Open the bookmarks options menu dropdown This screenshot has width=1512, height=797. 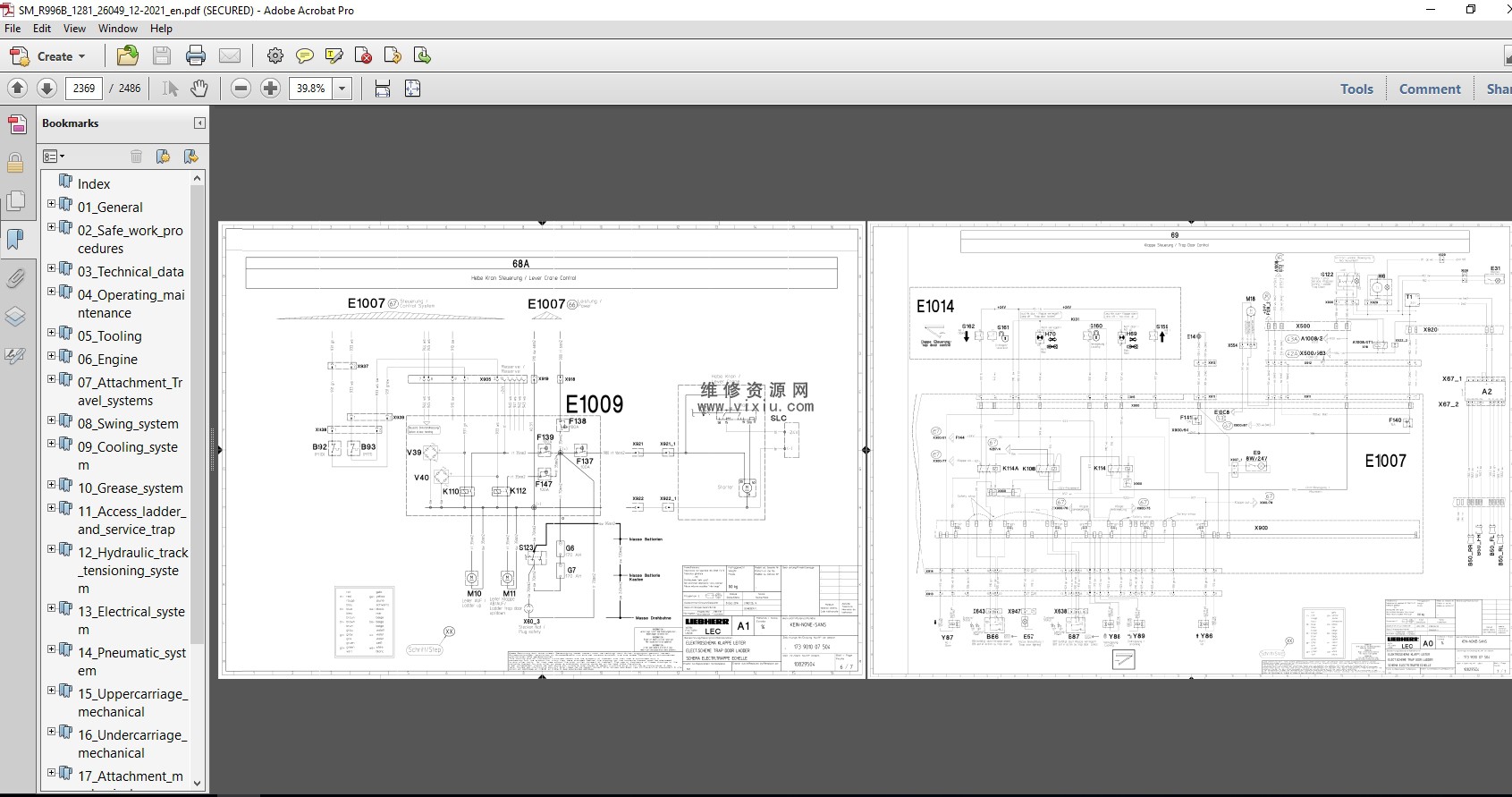[54, 157]
